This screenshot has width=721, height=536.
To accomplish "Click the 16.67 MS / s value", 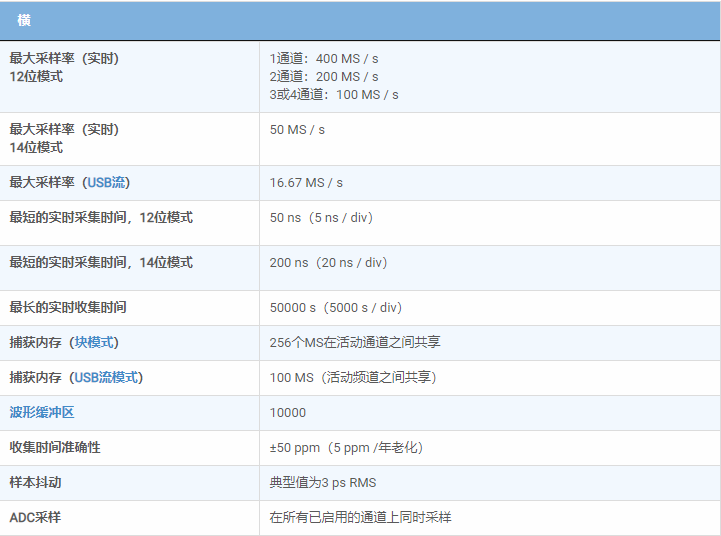I will pyautogui.click(x=306, y=182).
